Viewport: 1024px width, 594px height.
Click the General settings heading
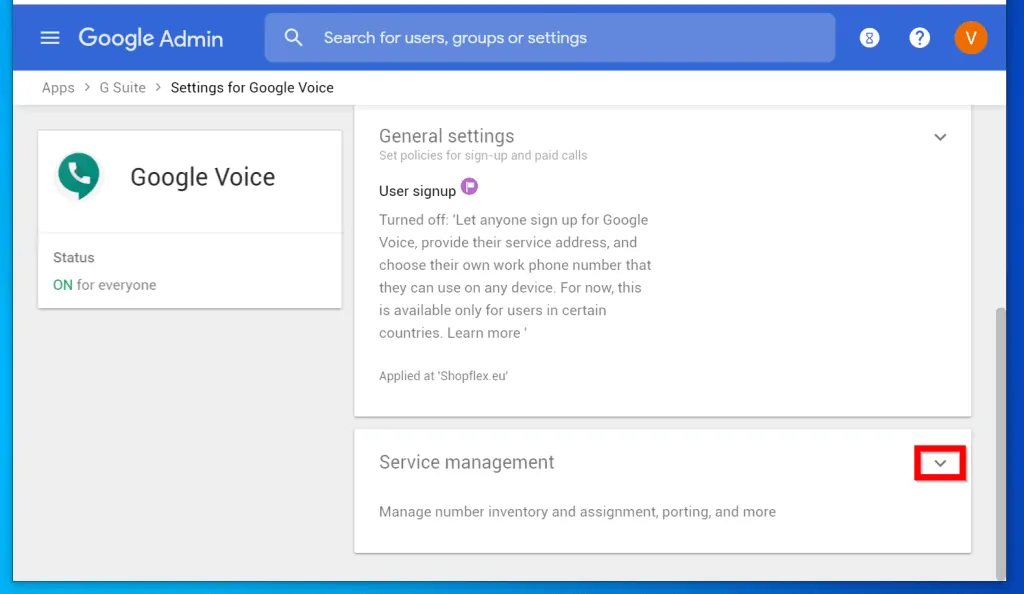pyautogui.click(x=446, y=136)
